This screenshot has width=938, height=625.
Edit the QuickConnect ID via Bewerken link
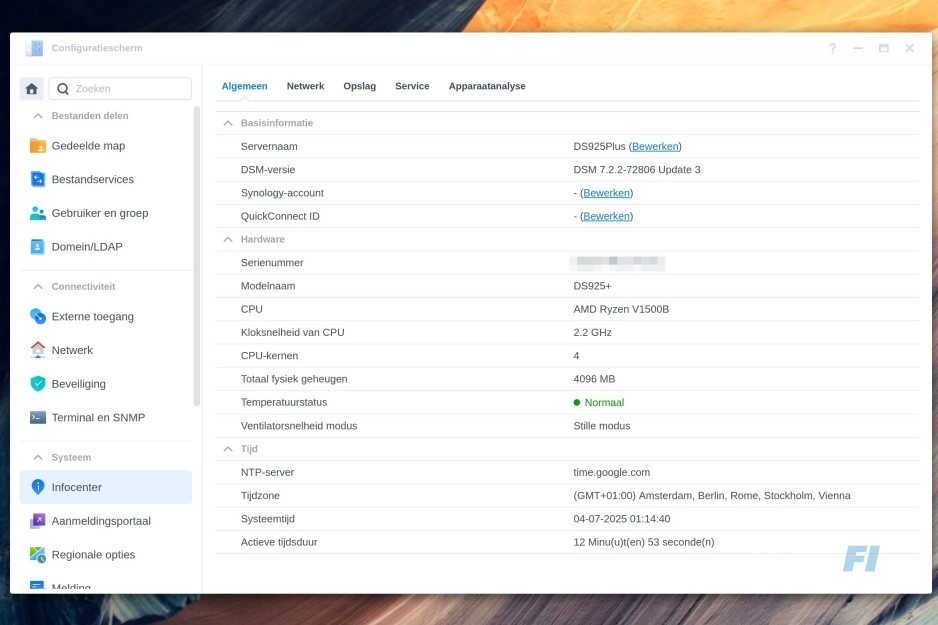(x=607, y=217)
